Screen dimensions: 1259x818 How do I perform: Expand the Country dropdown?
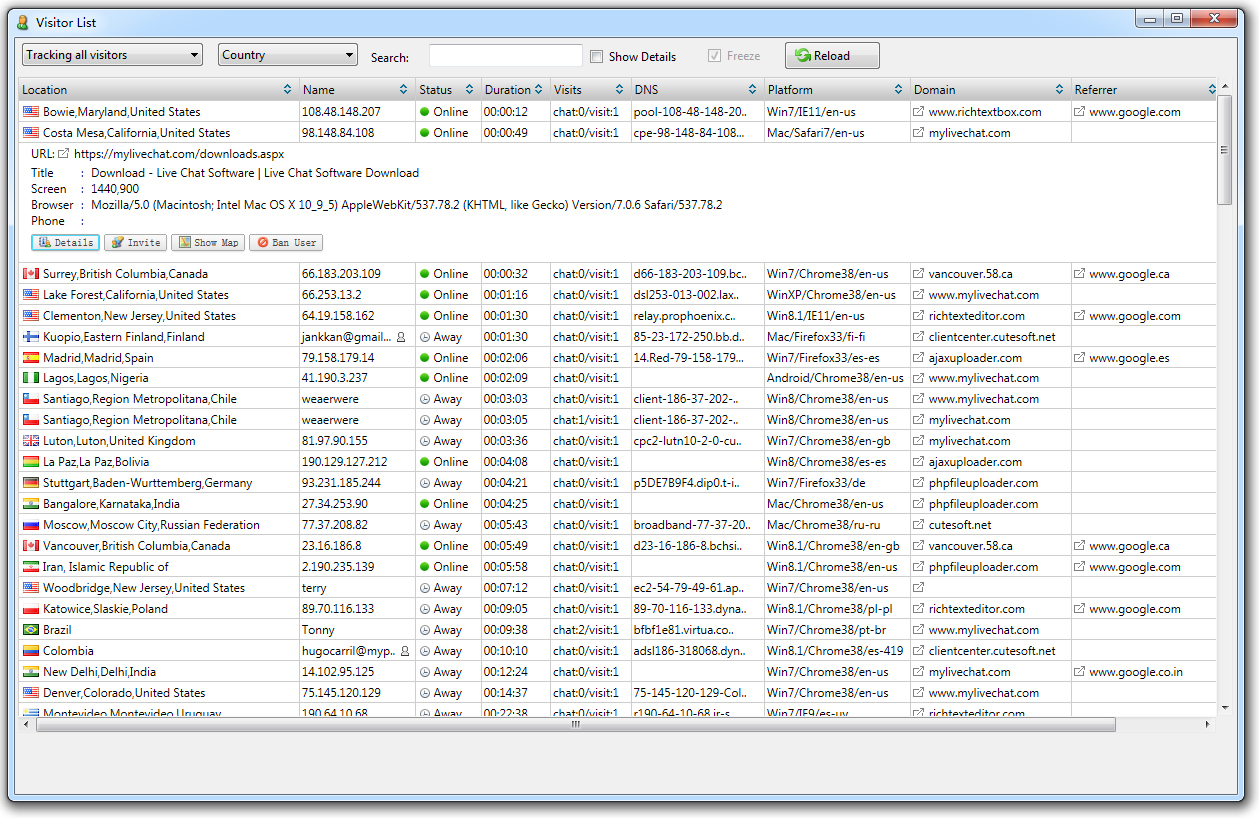point(288,55)
